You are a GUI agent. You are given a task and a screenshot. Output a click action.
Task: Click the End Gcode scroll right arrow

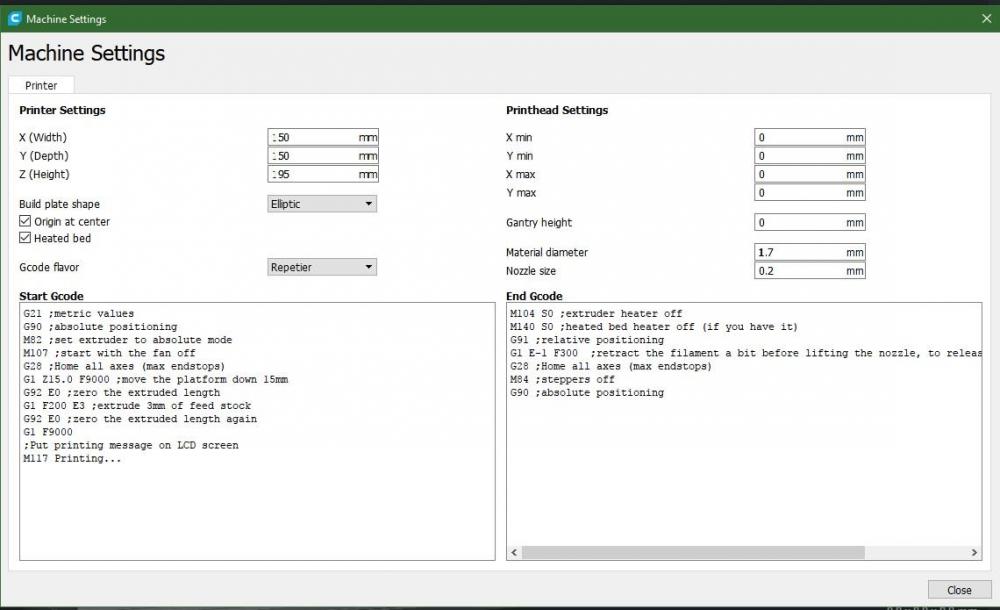pyautogui.click(x=974, y=553)
